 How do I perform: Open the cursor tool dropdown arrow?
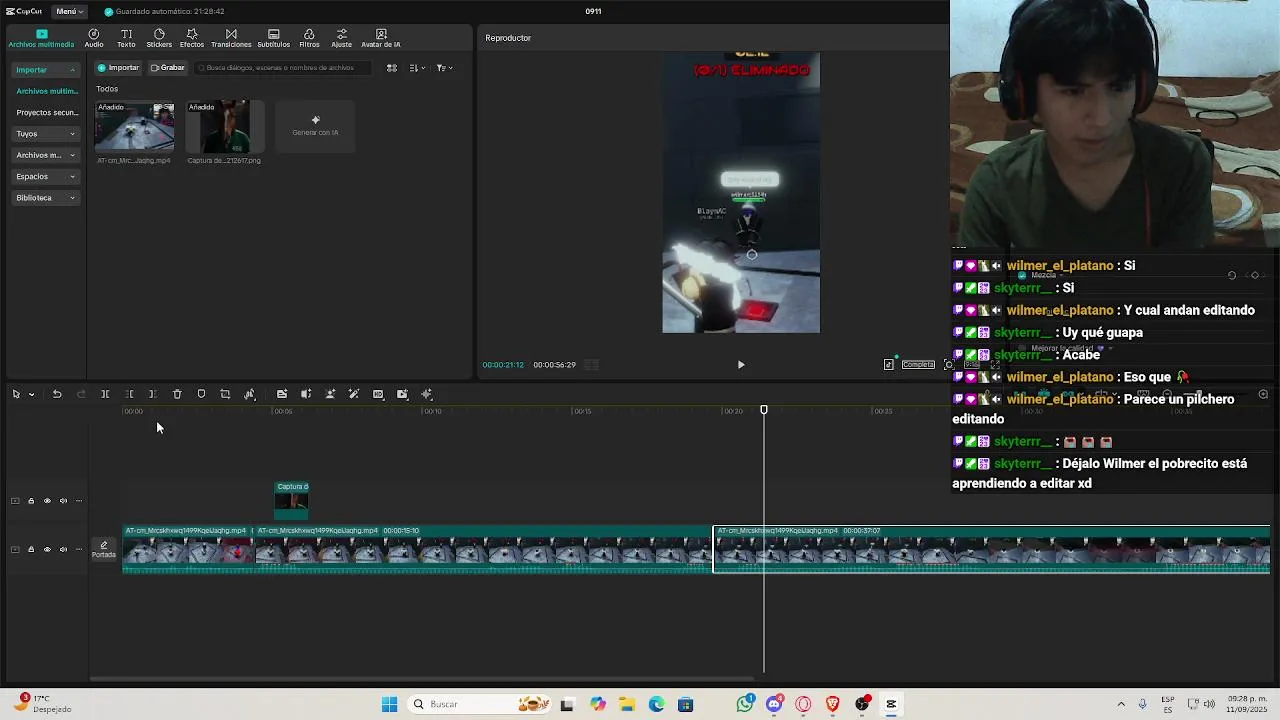click(32, 394)
